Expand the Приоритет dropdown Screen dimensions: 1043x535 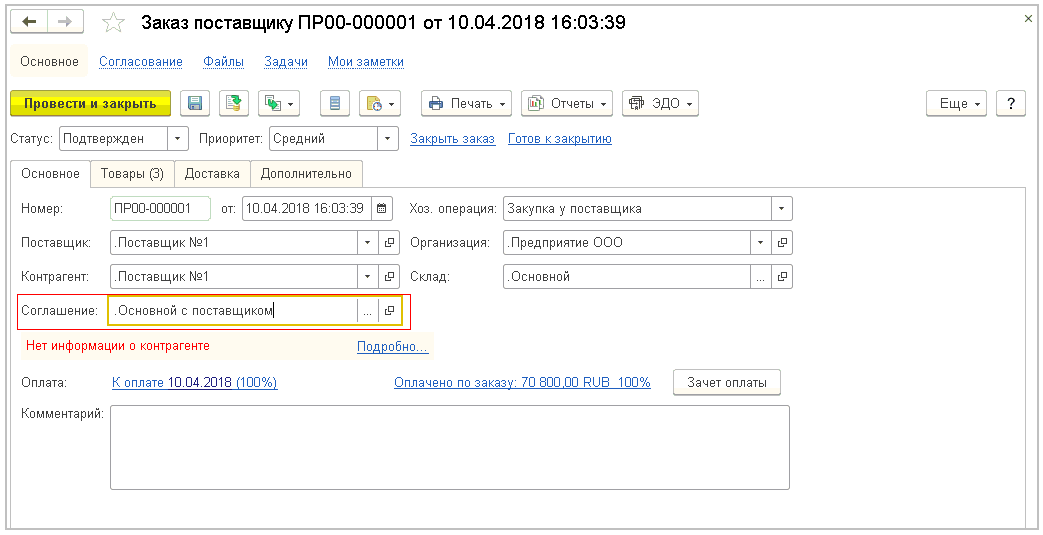coord(387,139)
